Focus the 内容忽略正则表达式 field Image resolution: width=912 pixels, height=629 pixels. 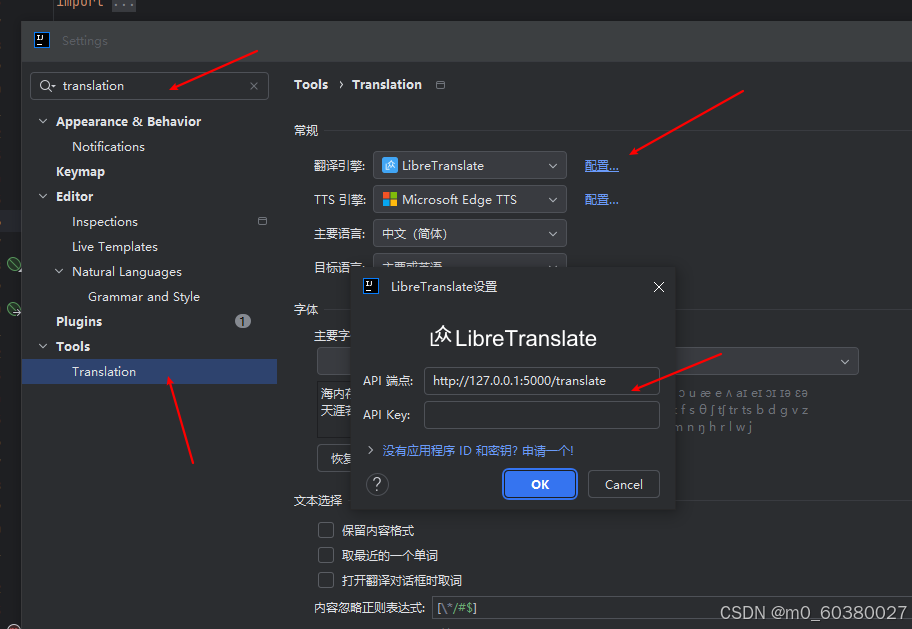click(672, 607)
